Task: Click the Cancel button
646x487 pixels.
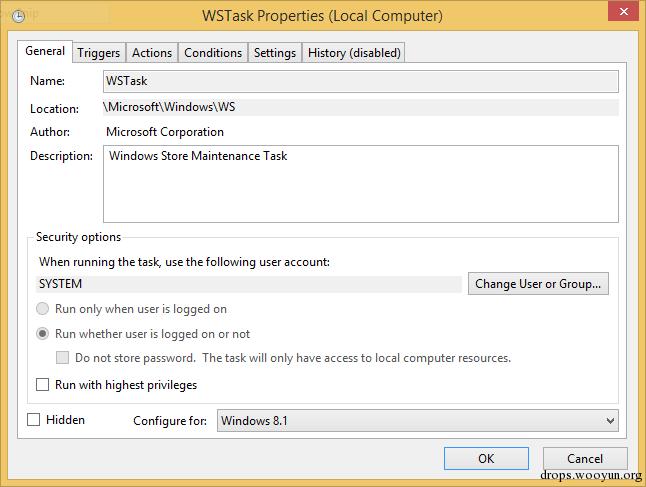Action: (x=584, y=459)
